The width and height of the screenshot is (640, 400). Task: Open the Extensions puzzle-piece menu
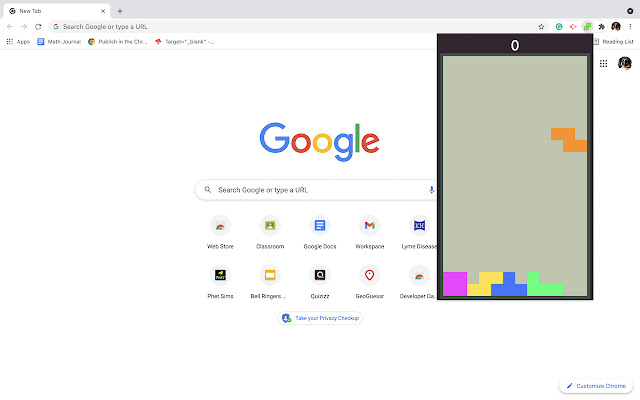[x=602, y=27]
